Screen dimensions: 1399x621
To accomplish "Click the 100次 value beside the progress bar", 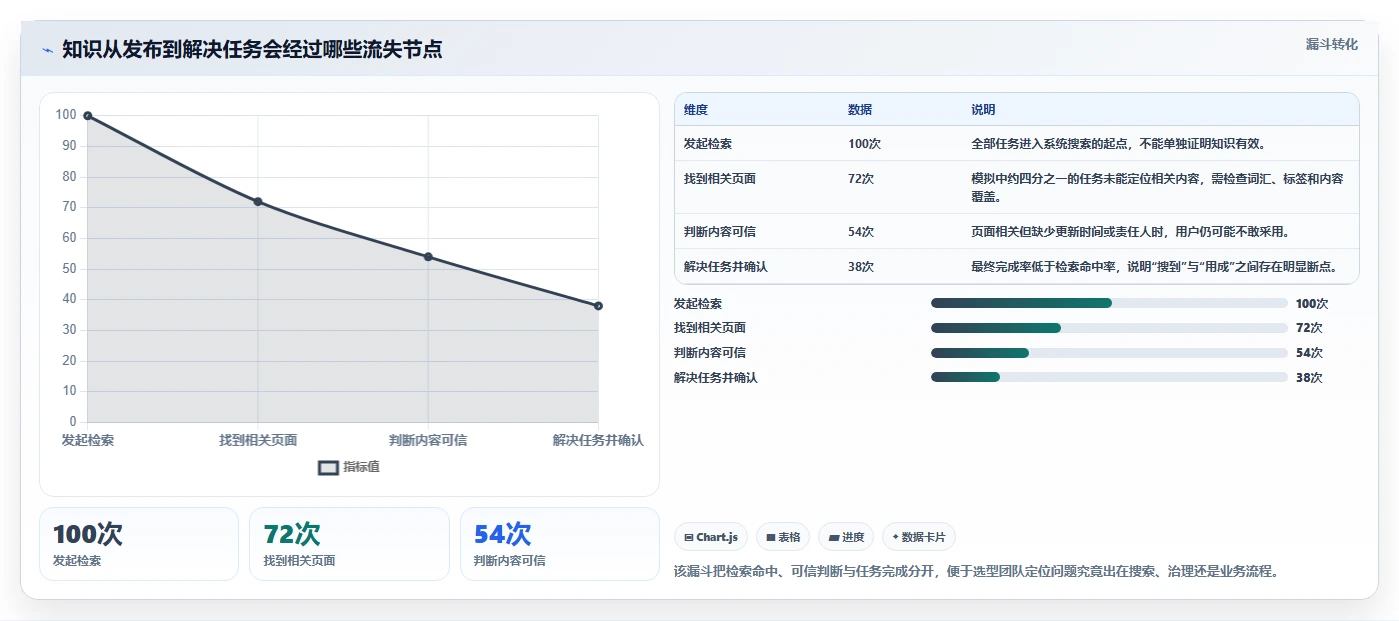I will point(1312,304).
